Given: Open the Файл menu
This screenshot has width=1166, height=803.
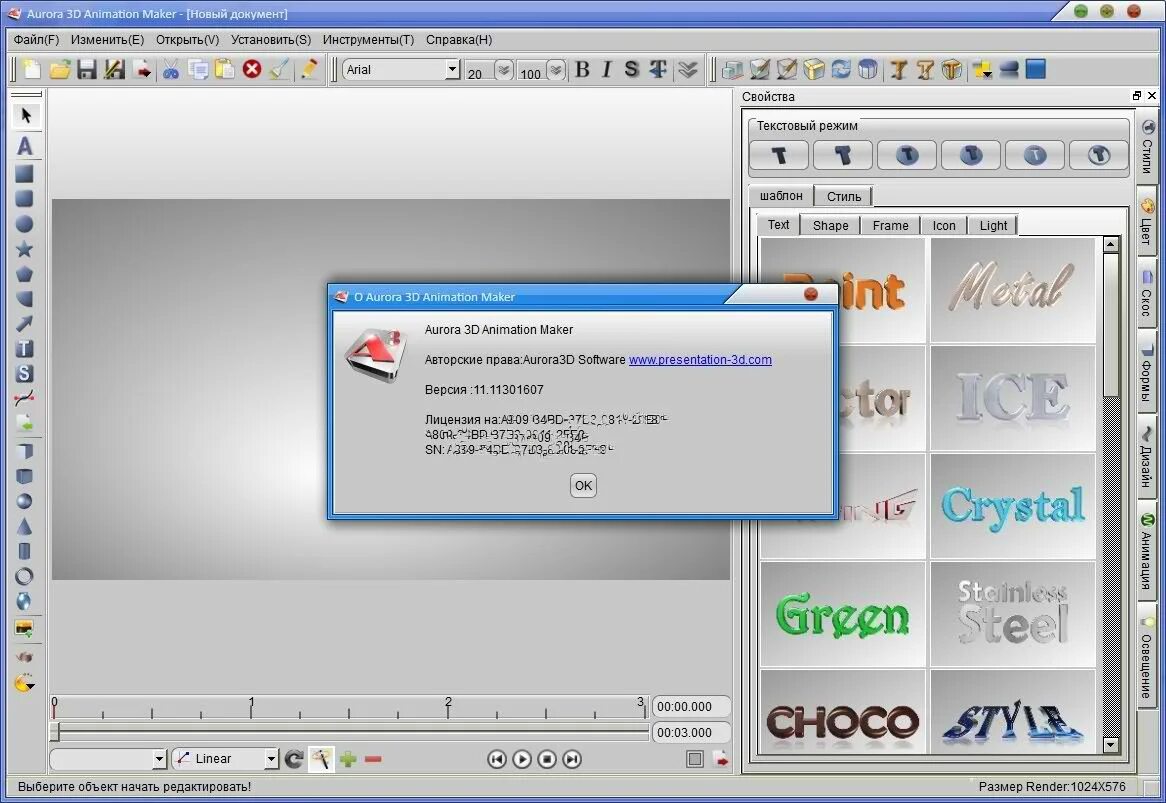Looking at the screenshot, I should pos(36,39).
